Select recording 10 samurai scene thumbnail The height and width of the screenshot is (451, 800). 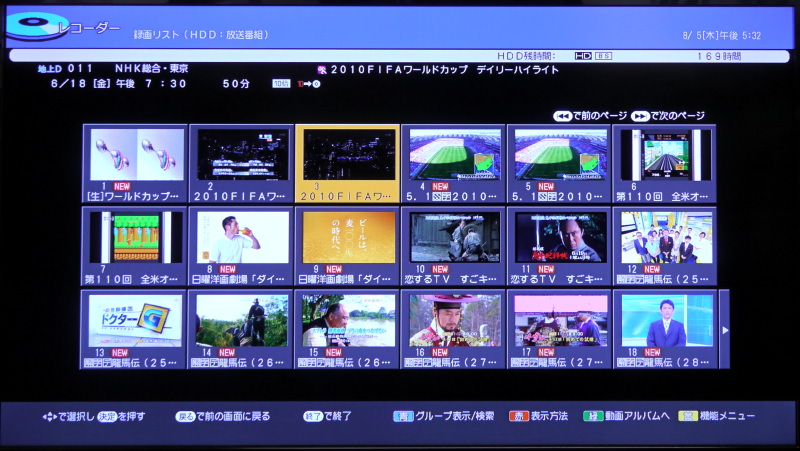(x=455, y=237)
